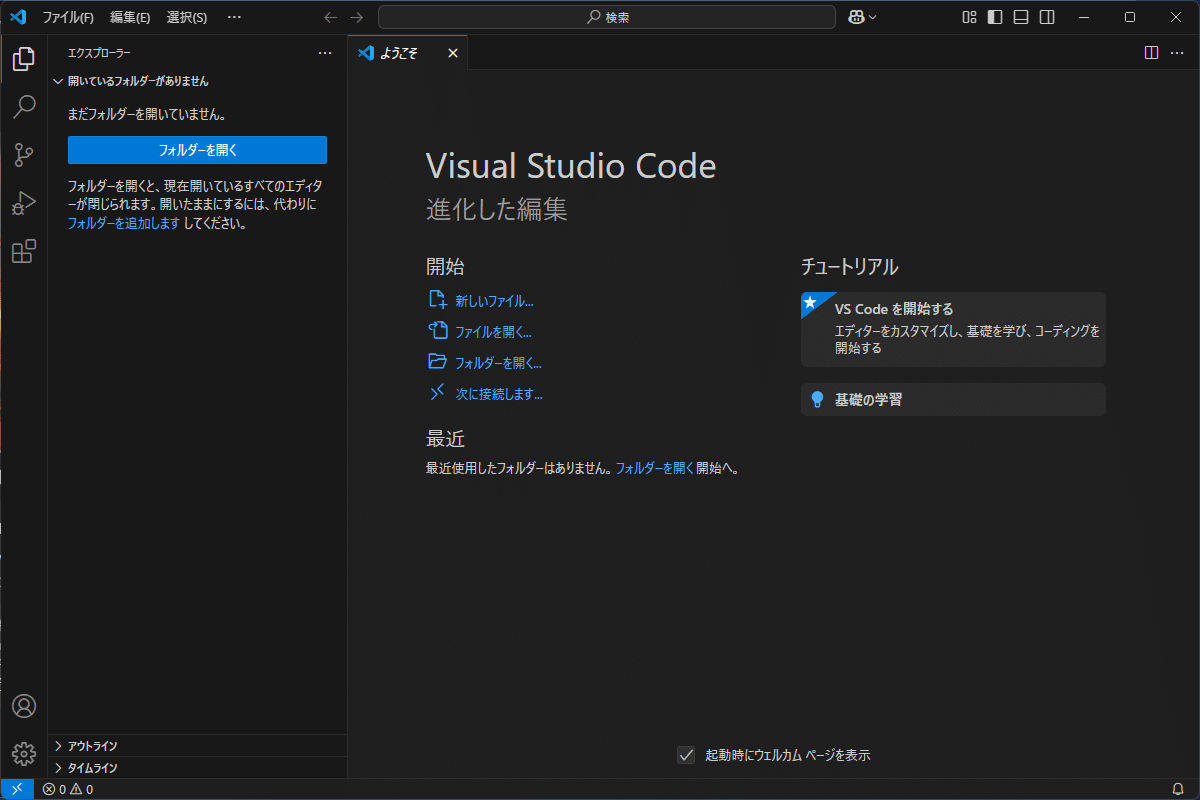The height and width of the screenshot is (800, 1200).
Task: Click the VS Code logo in title bar
Action: 17,17
